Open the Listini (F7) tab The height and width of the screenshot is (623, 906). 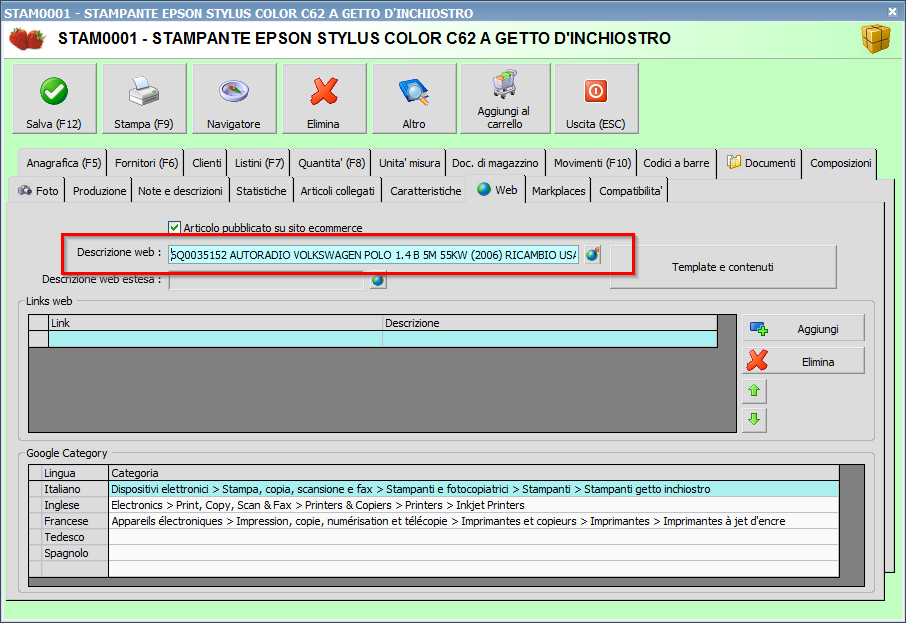click(x=259, y=164)
